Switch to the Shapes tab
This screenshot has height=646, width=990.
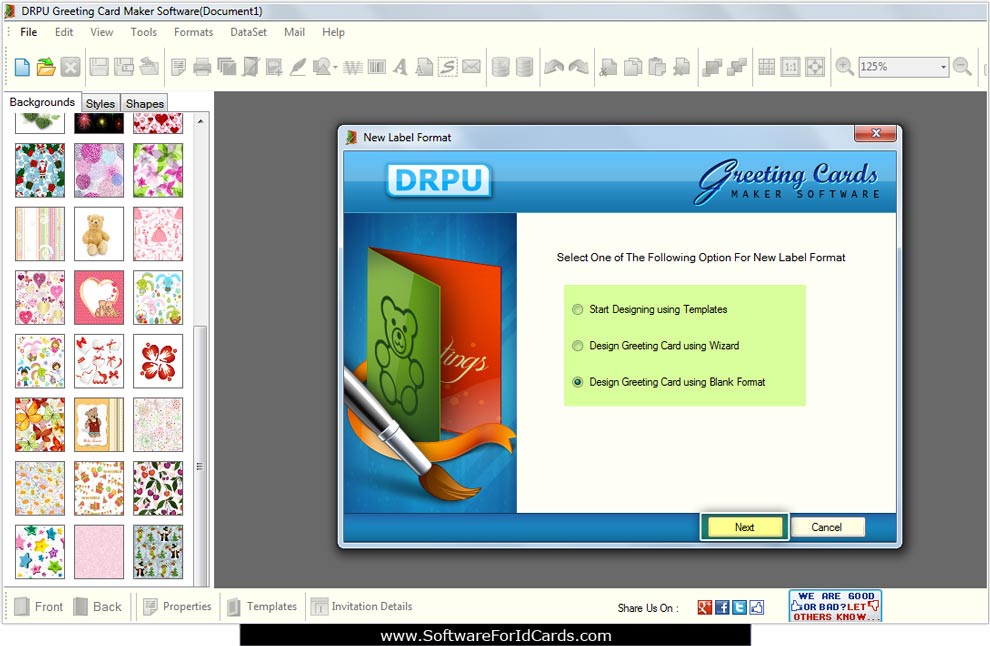(x=145, y=104)
